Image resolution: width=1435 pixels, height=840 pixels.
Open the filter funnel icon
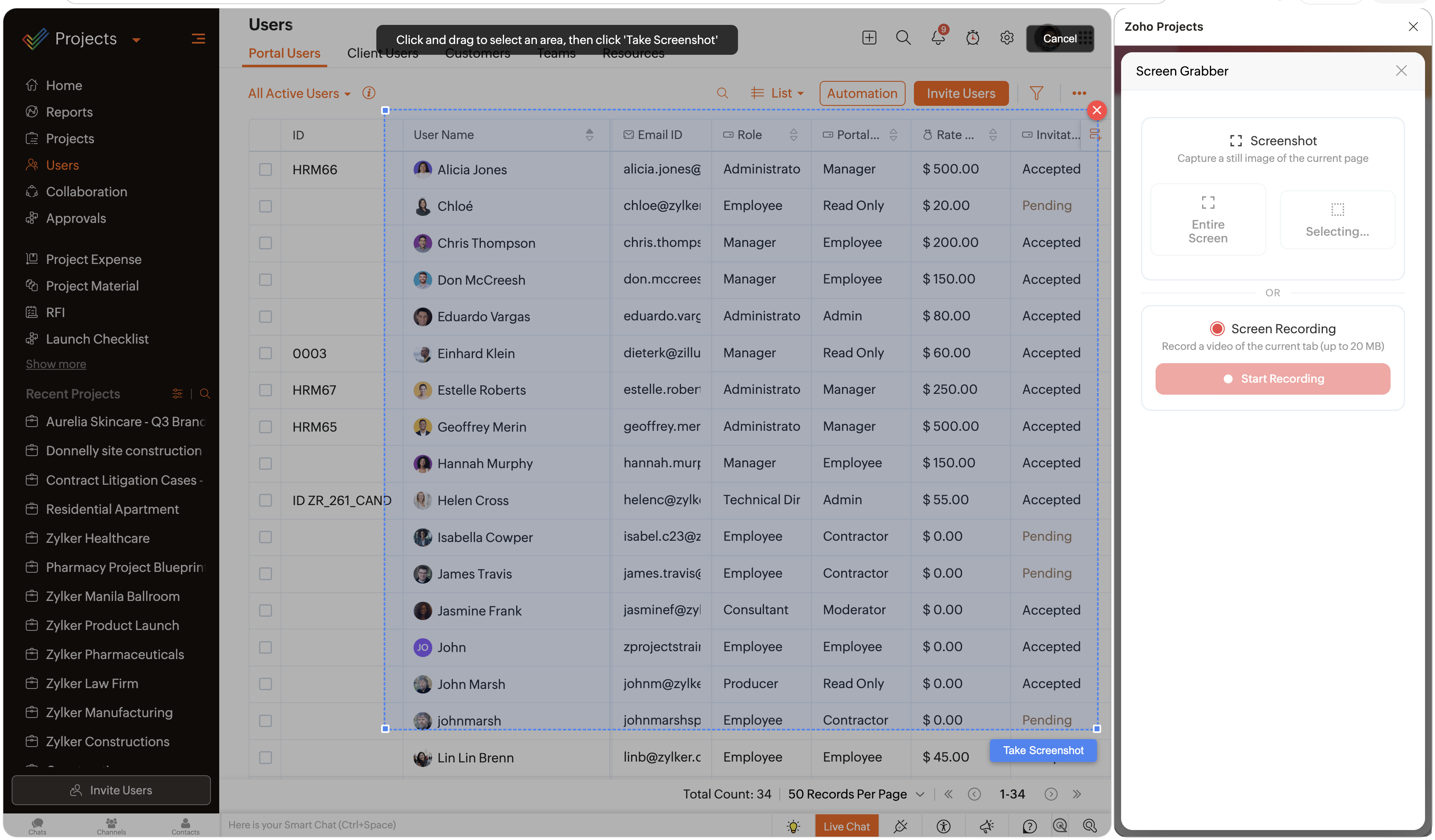[1036, 93]
